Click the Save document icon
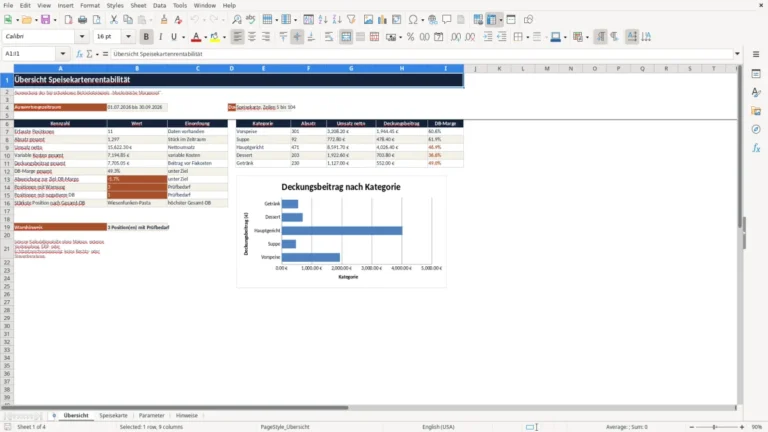Viewport: 768px width, 432px height. pos(45,20)
